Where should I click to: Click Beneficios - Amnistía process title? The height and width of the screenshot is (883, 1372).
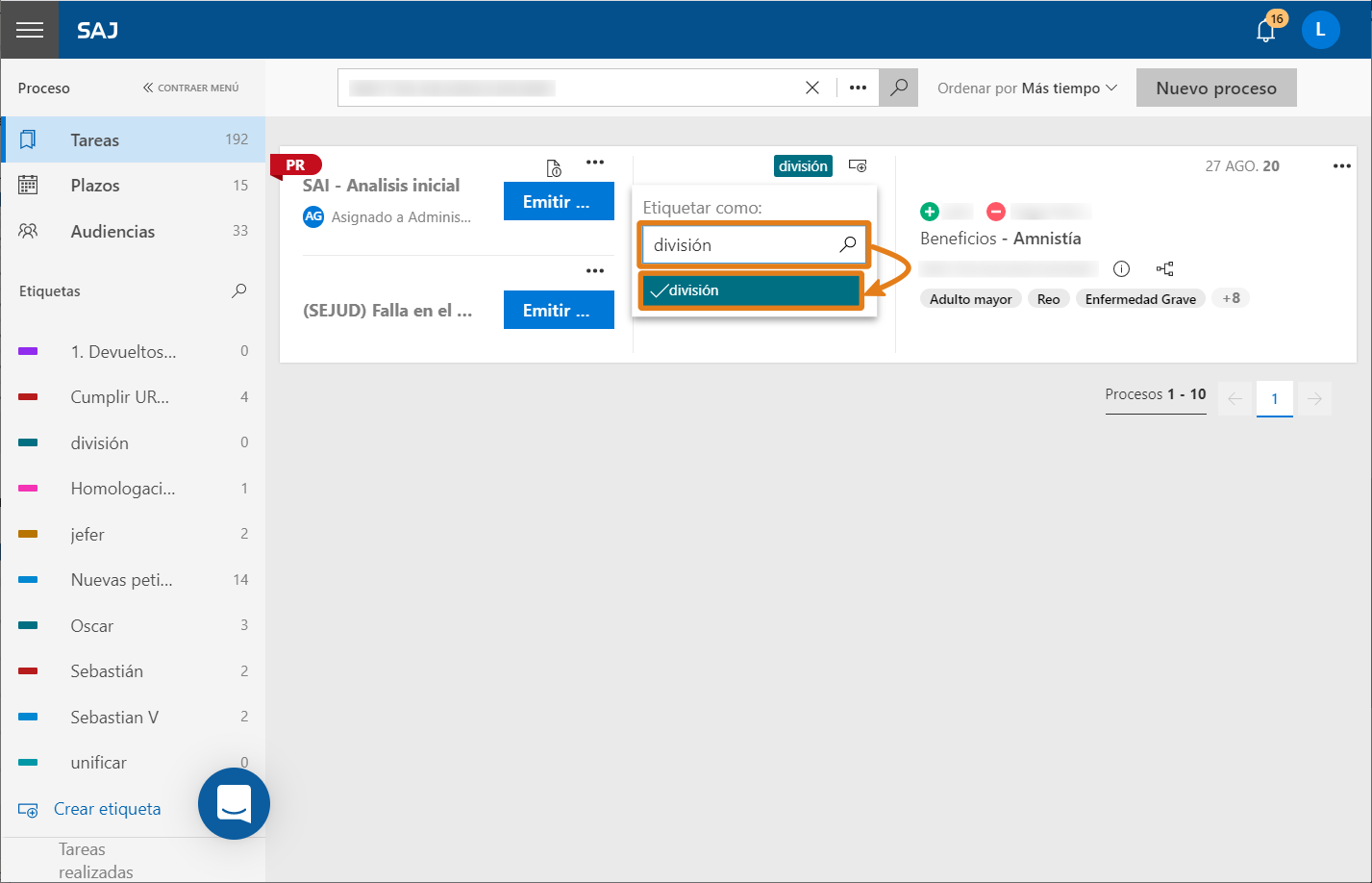pyautogui.click(x=1001, y=239)
